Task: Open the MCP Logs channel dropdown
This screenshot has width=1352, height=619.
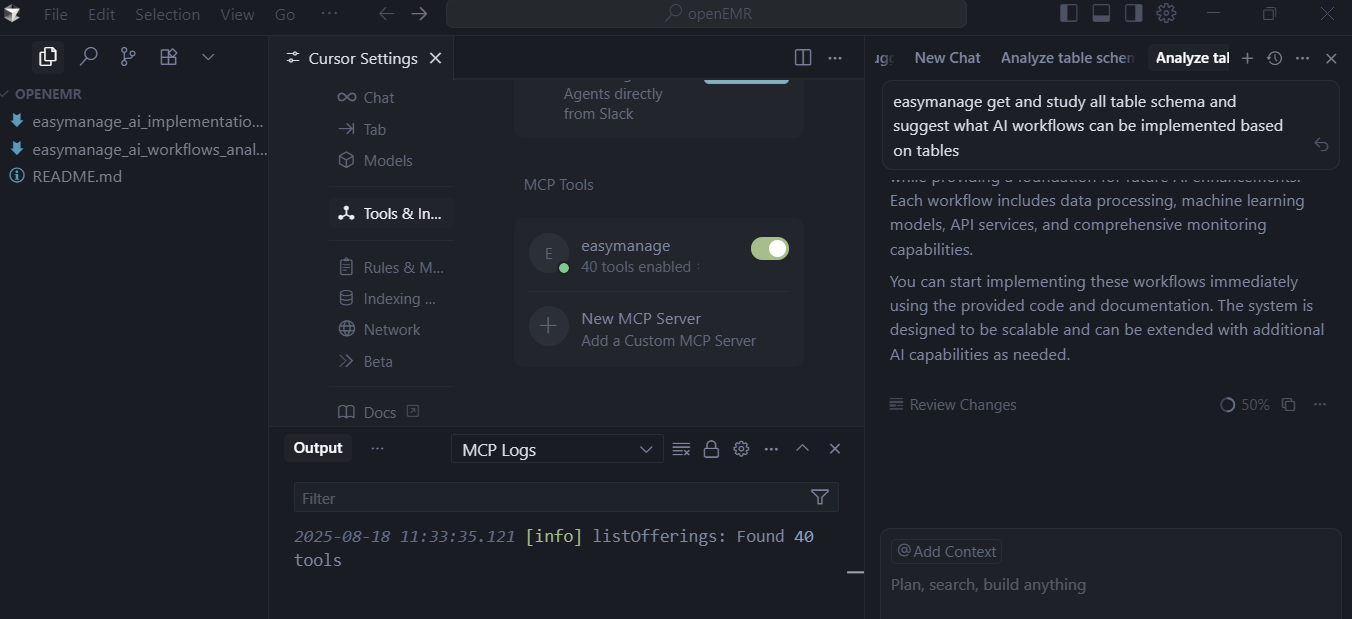Action: [x=557, y=449]
